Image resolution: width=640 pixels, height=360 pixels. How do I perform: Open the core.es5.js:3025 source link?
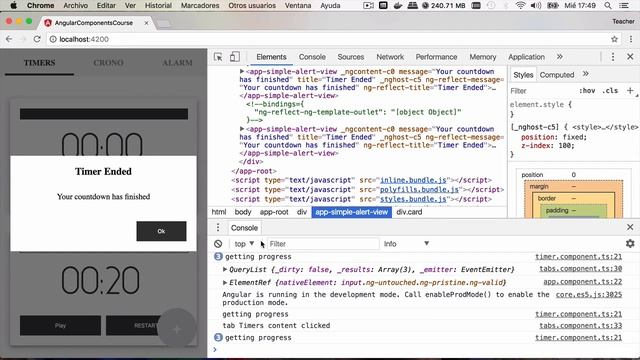[x=589, y=294]
